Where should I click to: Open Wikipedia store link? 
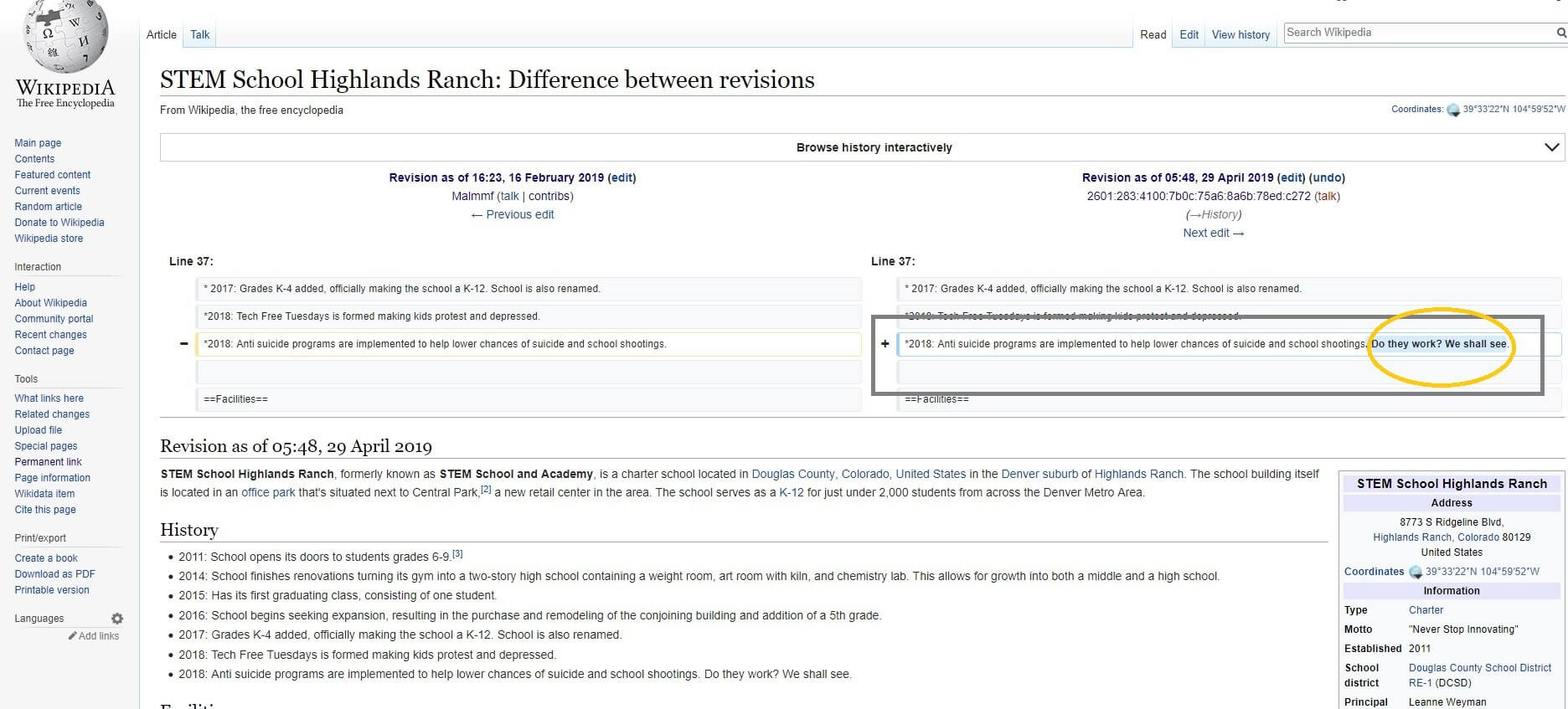click(49, 239)
